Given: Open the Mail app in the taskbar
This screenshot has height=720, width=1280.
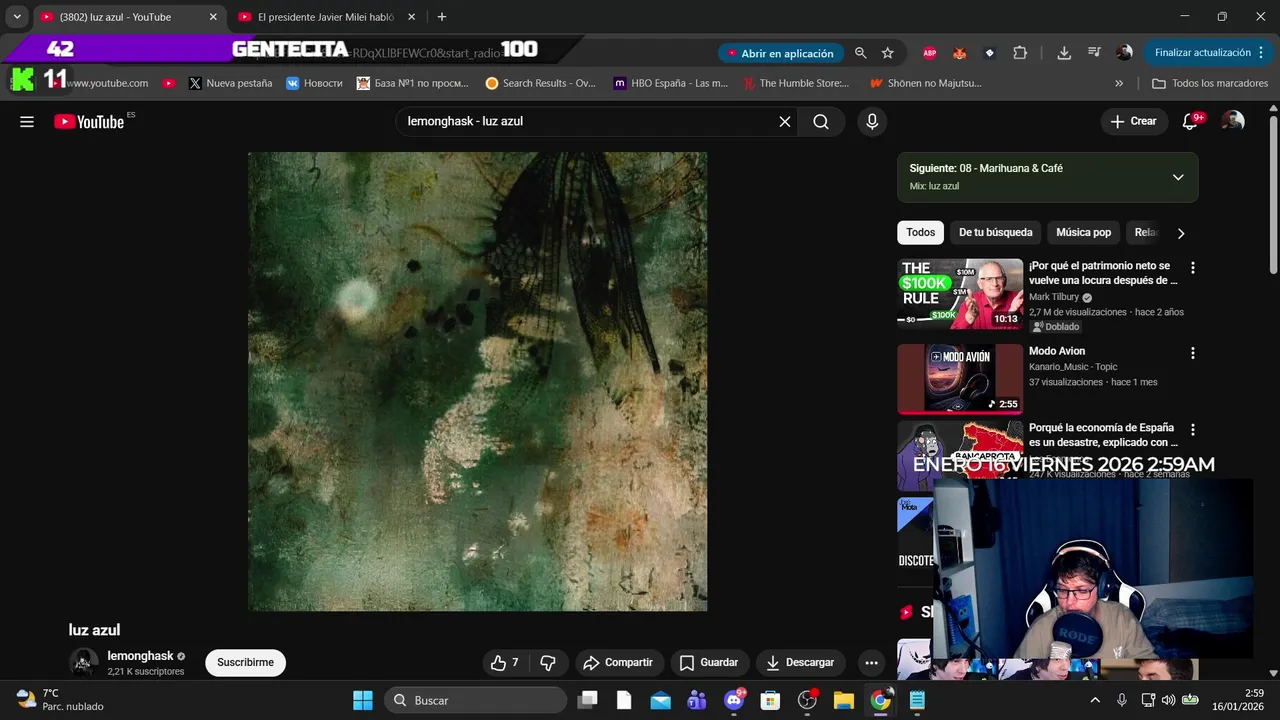Looking at the screenshot, I should pyautogui.click(x=661, y=700).
